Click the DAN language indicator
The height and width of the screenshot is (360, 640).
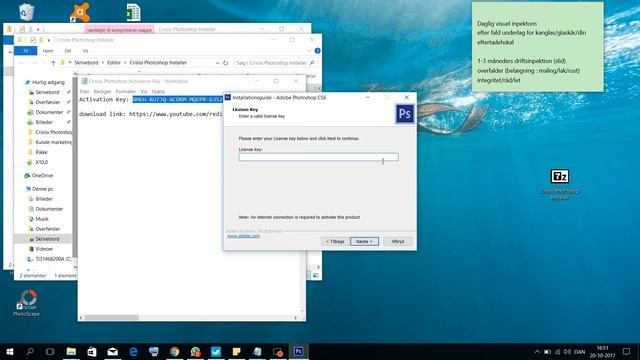580,351
